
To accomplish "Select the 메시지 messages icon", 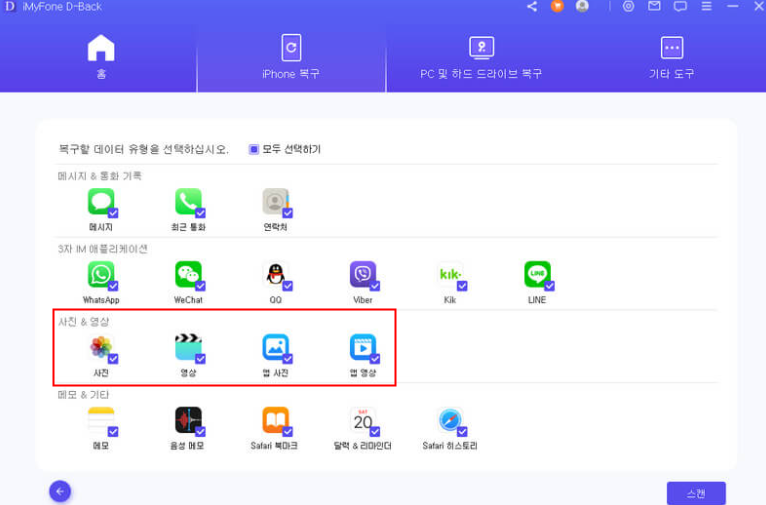I will (x=101, y=201).
